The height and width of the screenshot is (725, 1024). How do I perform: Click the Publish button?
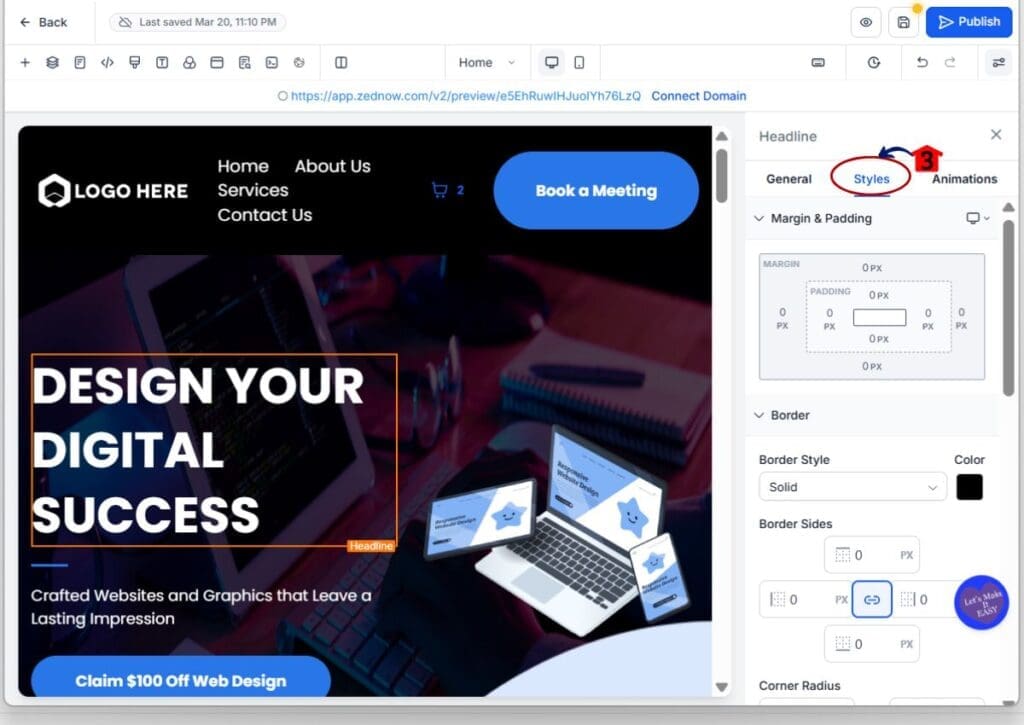(x=968, y=22)
